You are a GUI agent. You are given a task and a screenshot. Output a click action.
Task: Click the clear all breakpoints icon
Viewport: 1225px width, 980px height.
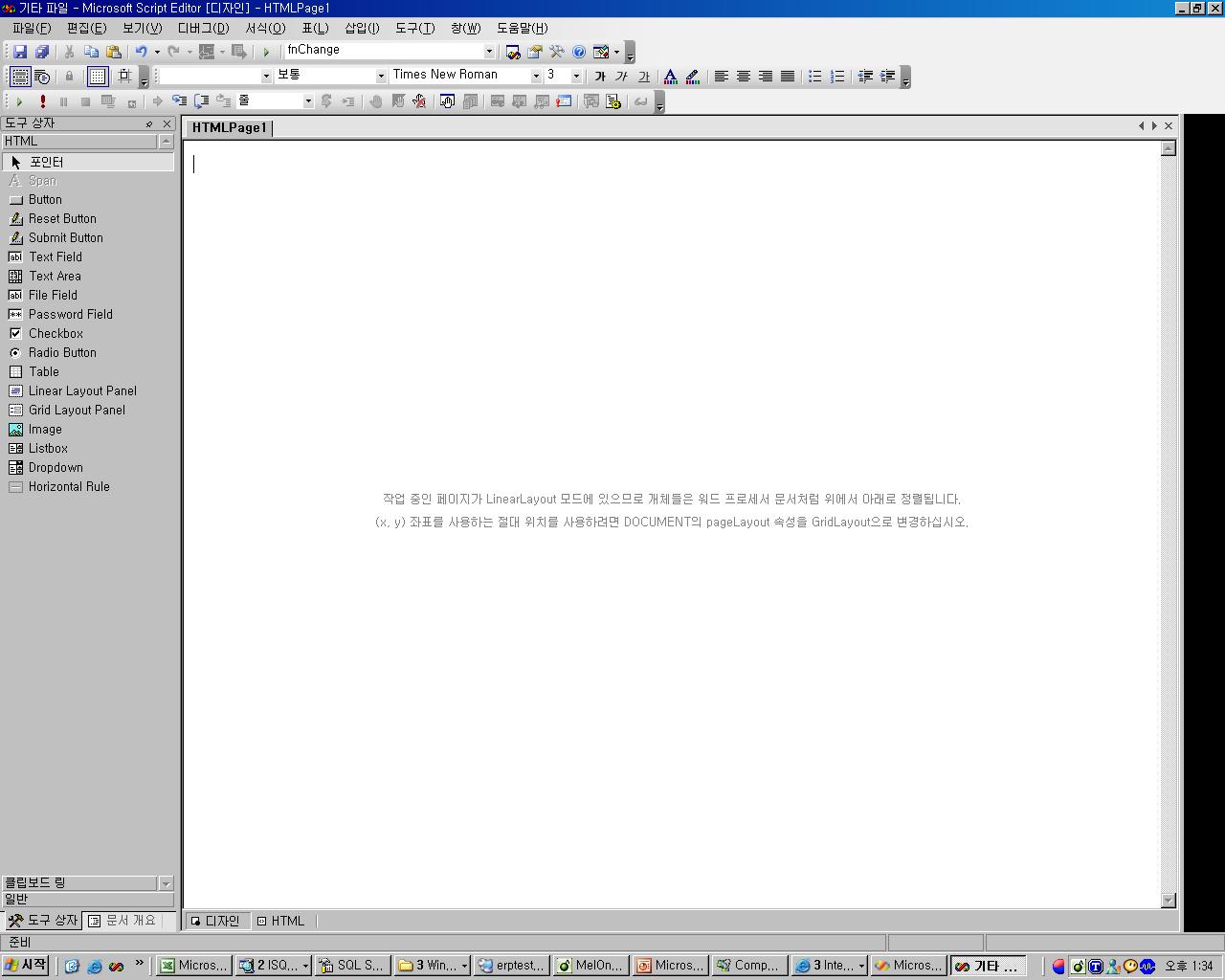(419, 101)
